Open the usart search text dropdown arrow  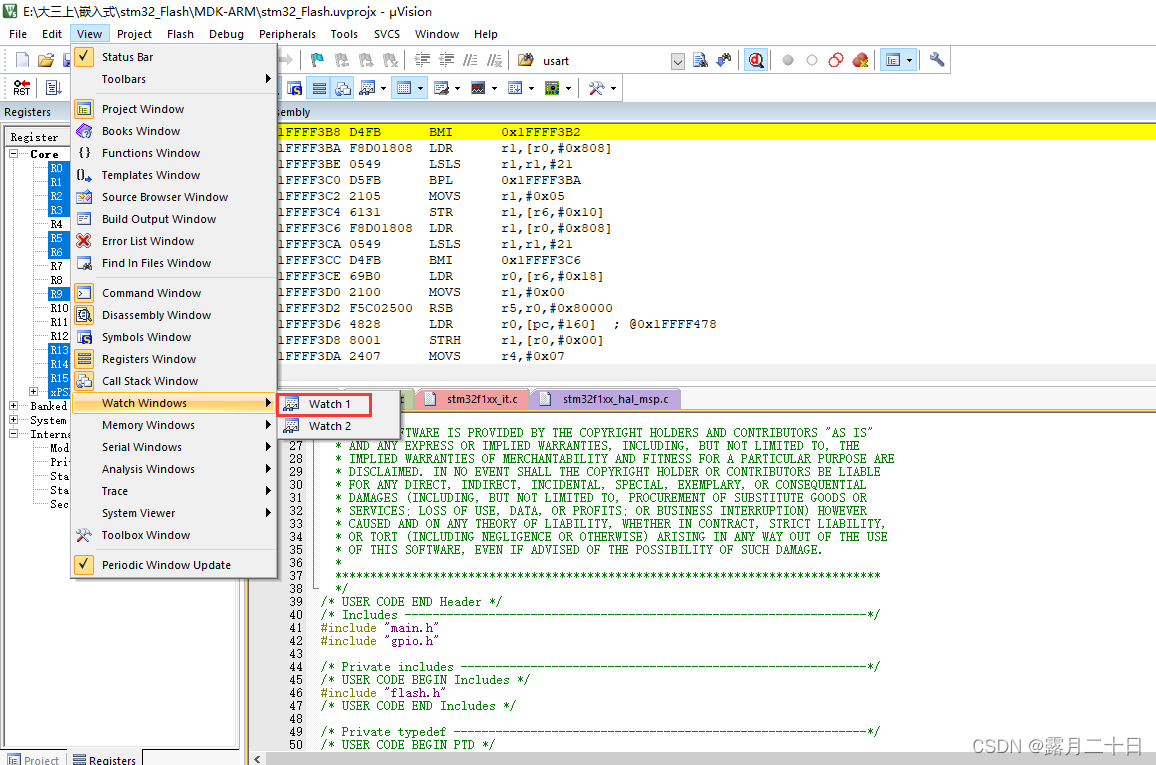[x=678, y=61]
